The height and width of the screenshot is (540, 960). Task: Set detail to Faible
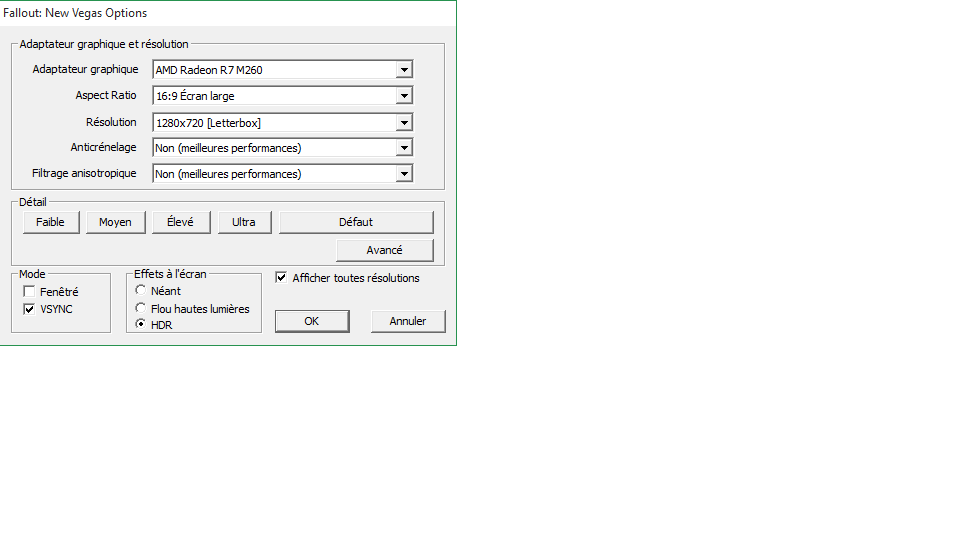tap(51, 222)
